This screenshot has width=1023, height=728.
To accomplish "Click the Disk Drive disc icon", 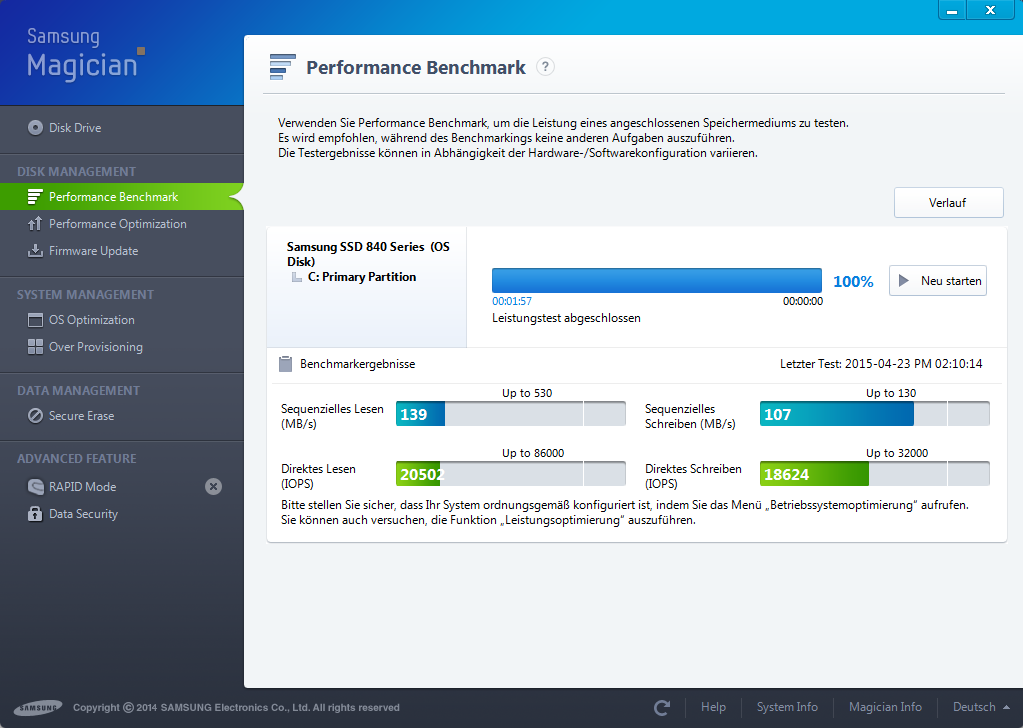I will pos(35,128).
